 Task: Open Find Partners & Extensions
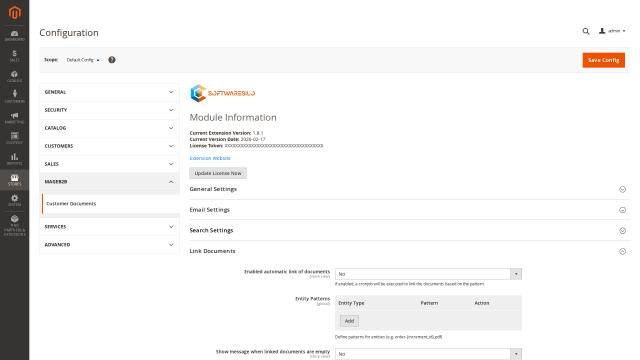pyautogui.click(x=14, y=225)
